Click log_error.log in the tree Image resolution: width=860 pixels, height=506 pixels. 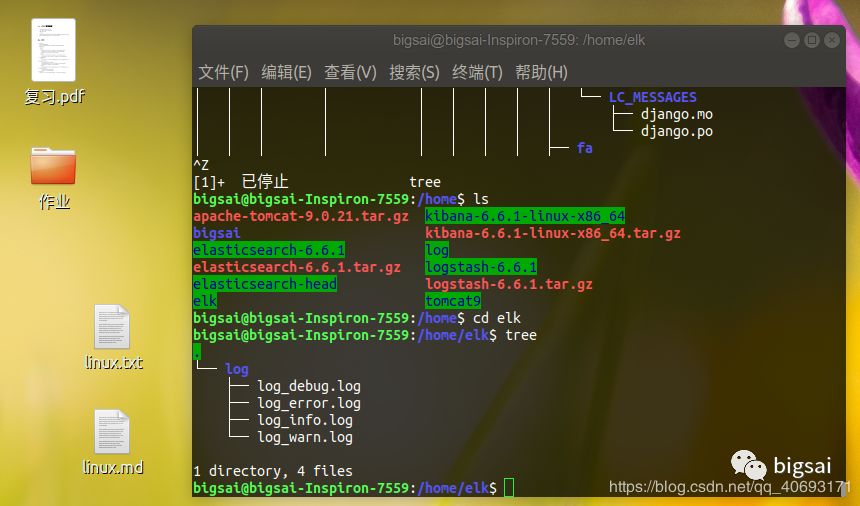pos(309,403)
